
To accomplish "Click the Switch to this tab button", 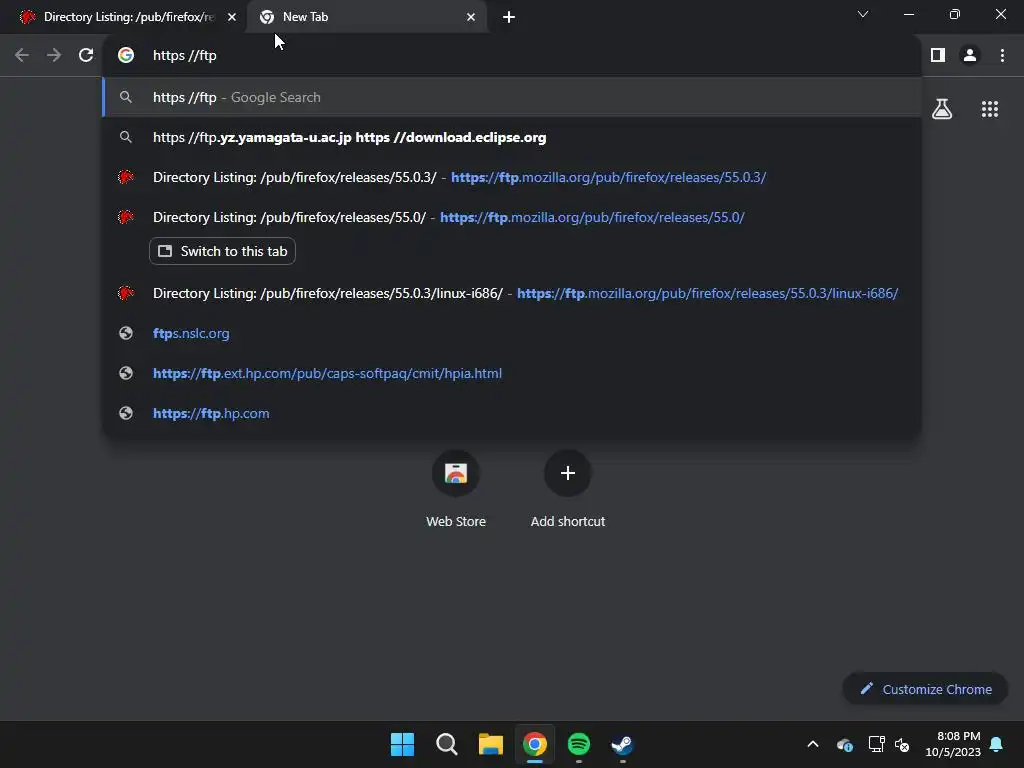I will 222,251.
